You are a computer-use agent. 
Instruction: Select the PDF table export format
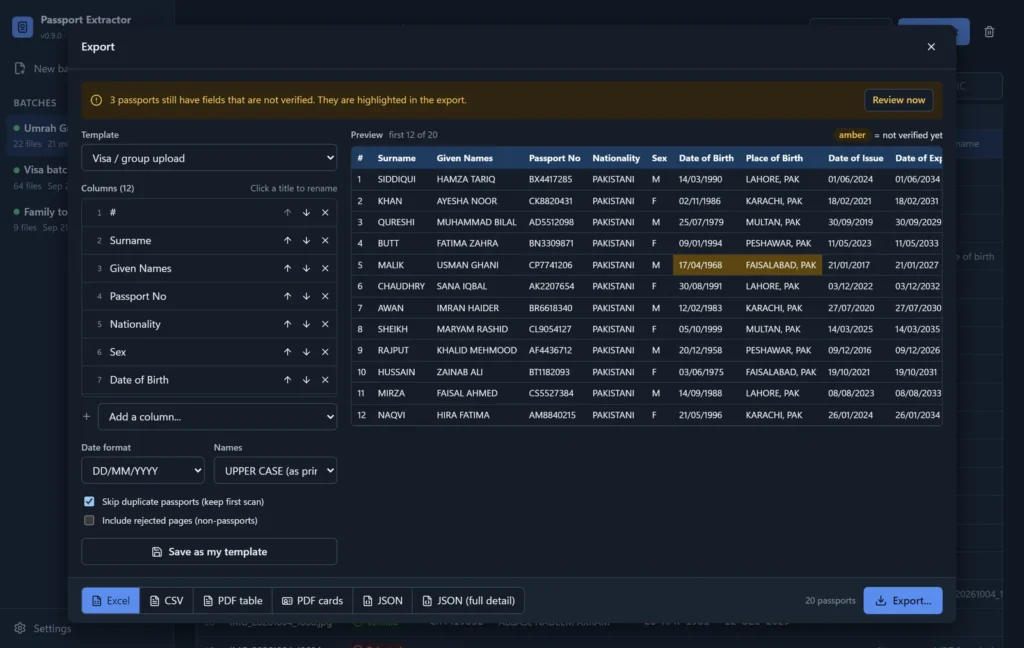pos(232,600)
